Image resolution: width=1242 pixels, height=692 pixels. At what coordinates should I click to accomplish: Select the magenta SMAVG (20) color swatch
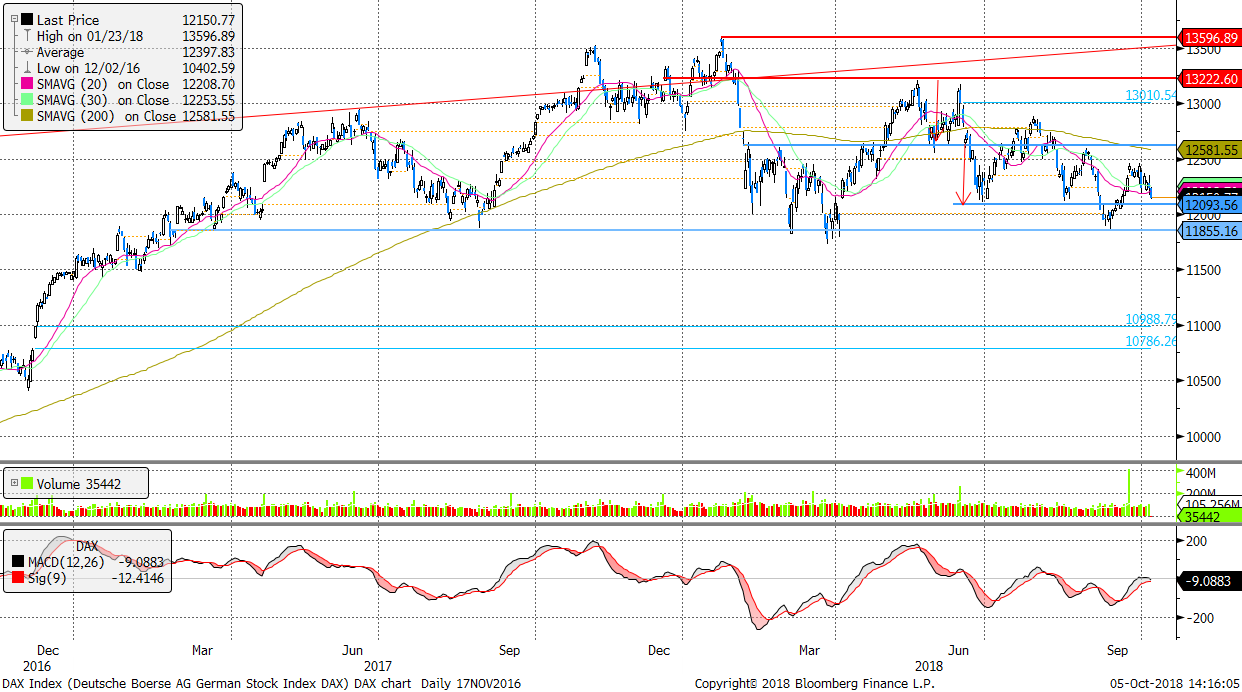(27, 84)
